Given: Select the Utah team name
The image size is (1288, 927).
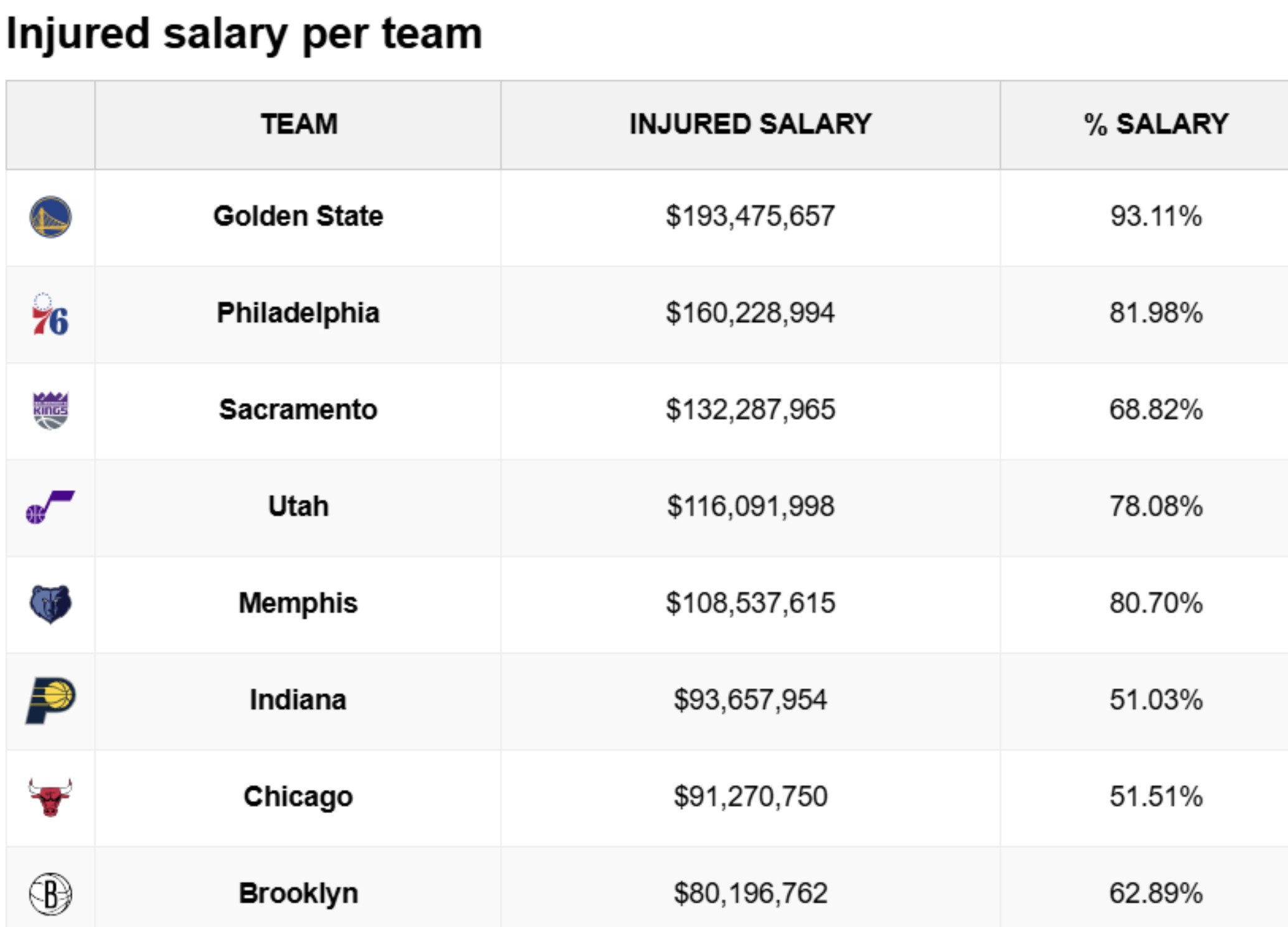Looking at the screenshot, I should coord(298,506).
